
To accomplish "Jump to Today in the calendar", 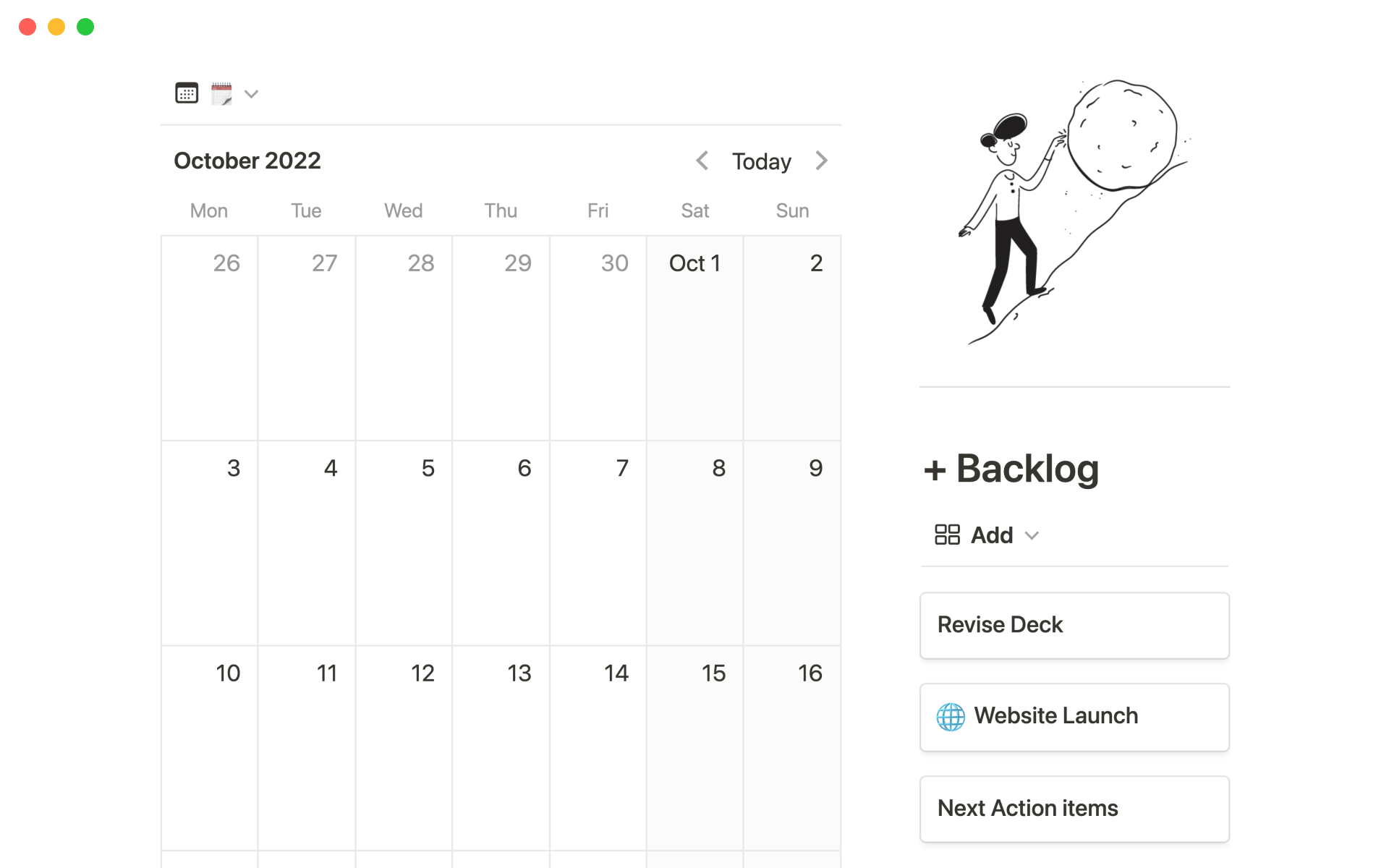I will 761,161.
